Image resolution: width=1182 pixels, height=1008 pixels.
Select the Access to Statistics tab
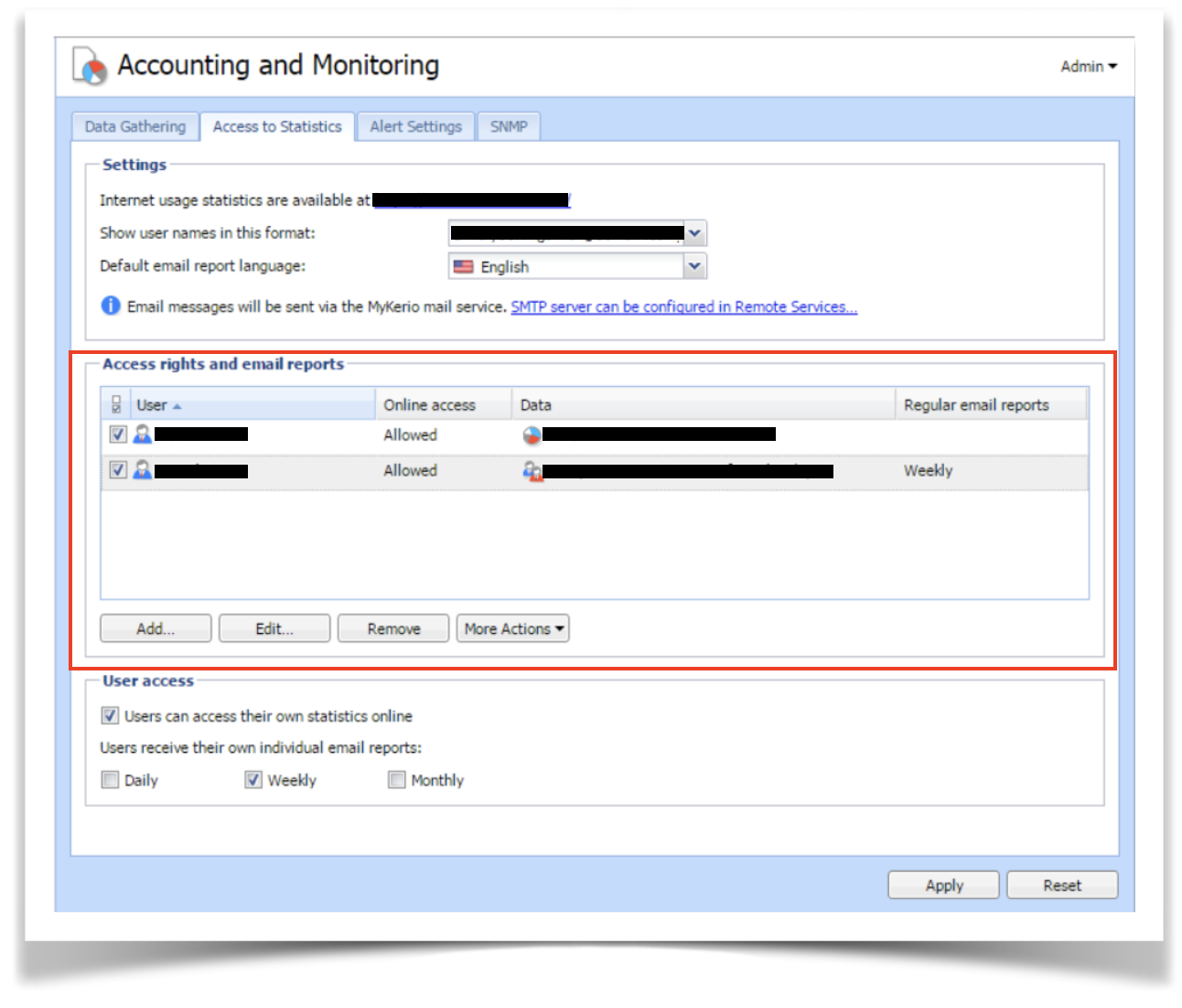click(x=277, y=126)
